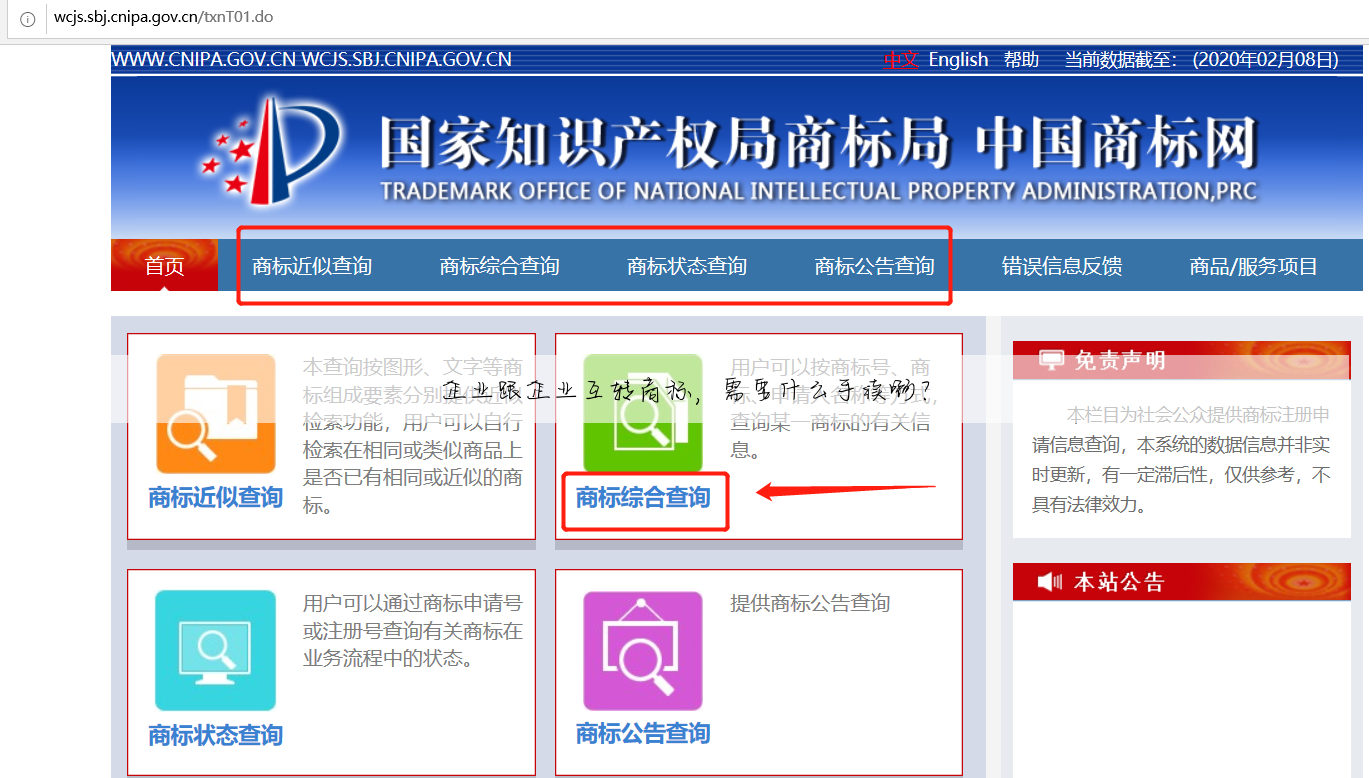Switch the site language to English
This screenshot has height=778, width=1369.
click(x=958, y=59)
